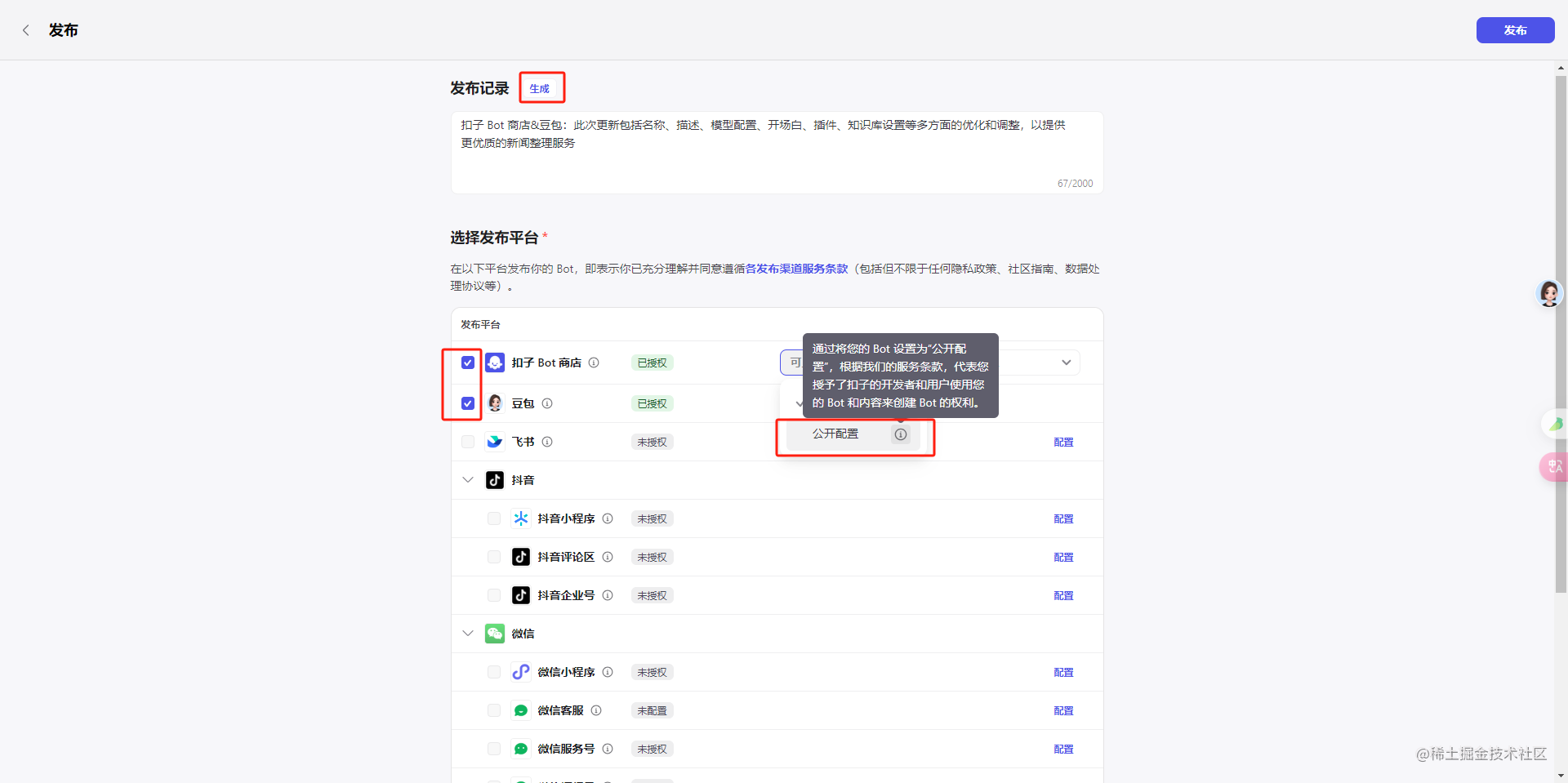Open info icon next to 飞书
1568x783 pixels.
[547, 442]
